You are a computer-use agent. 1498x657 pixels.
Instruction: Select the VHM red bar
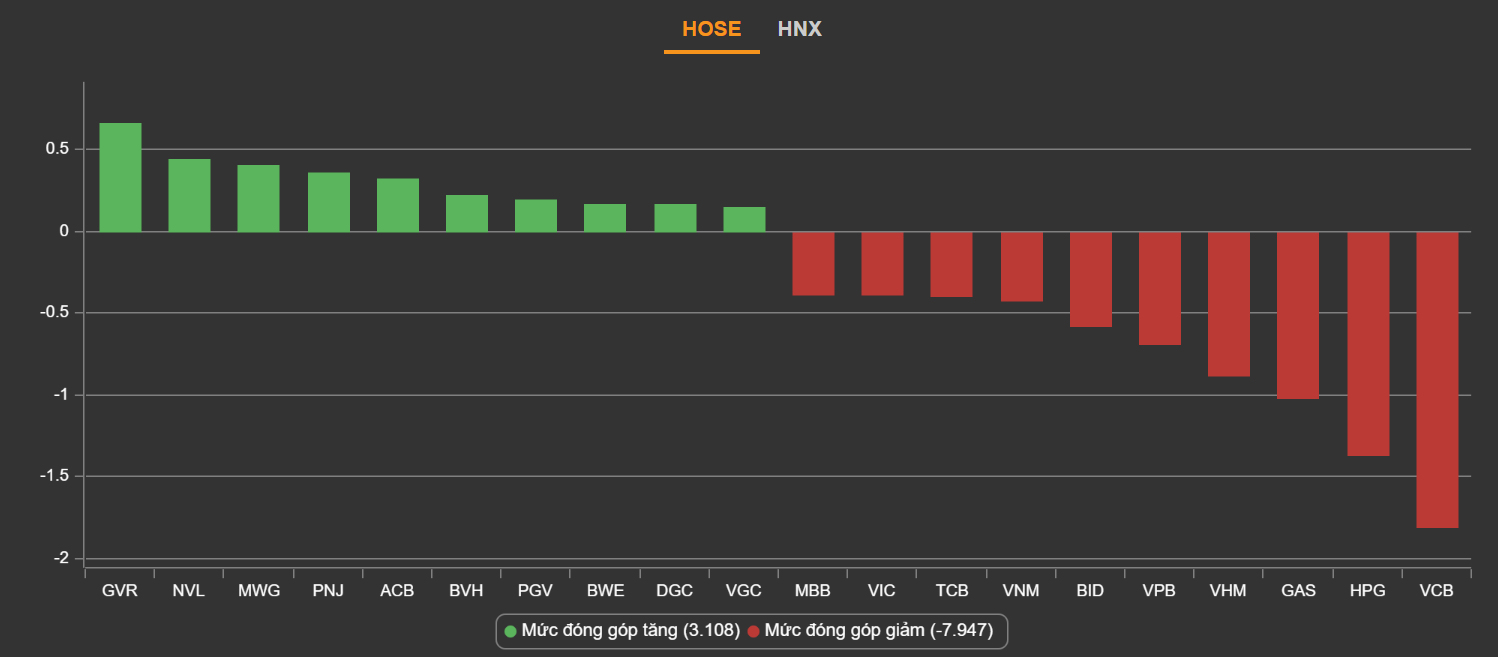(1229, 304)
